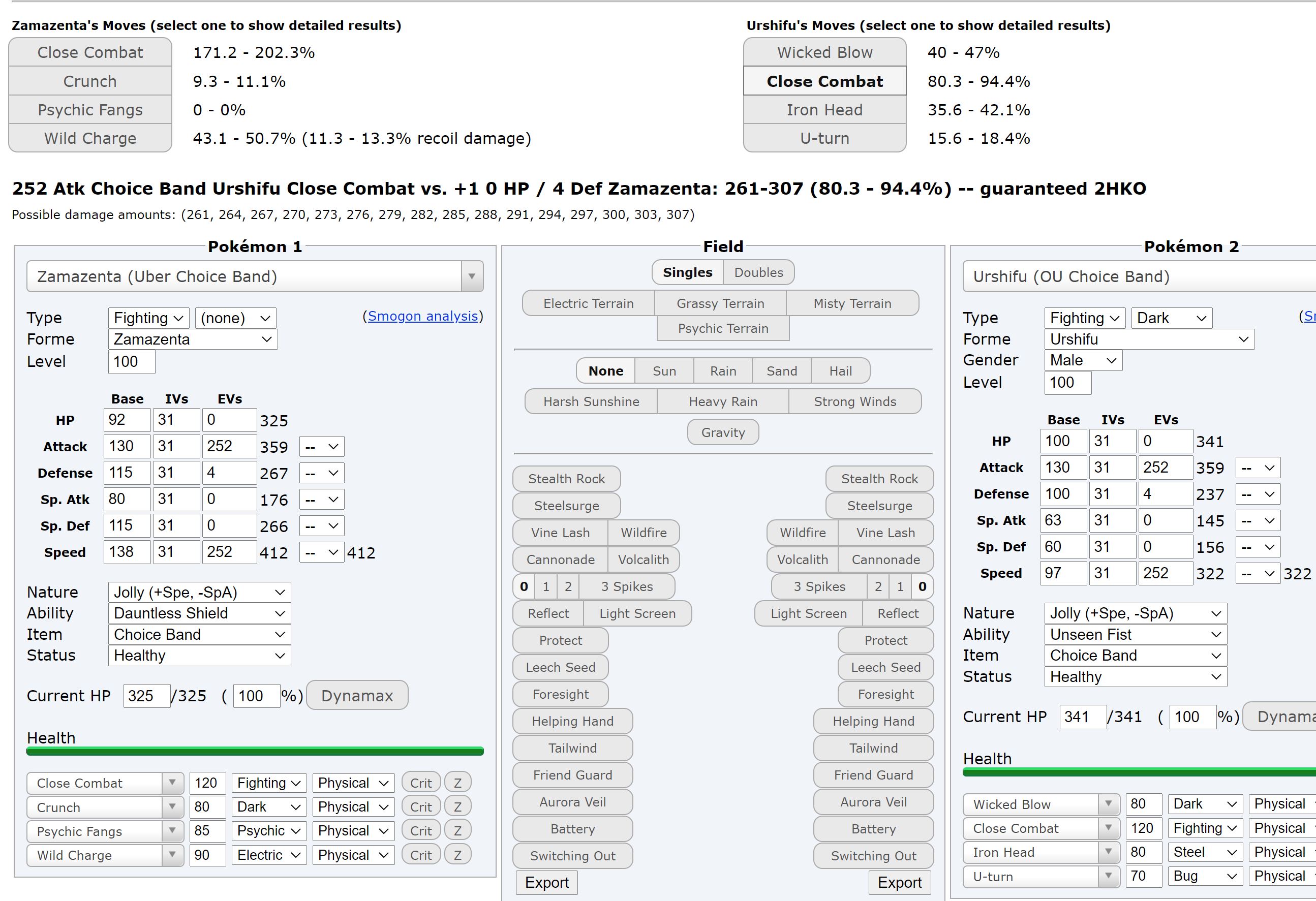Toggle Gravity field effect
This screenshot has height=901, width=1316.
[x=723, y=432]
